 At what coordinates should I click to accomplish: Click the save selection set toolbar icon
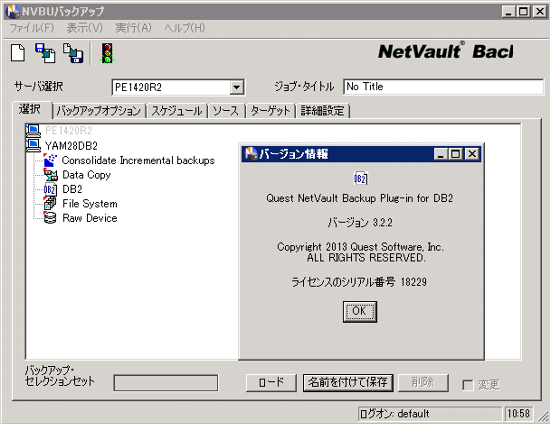point(73,53)
